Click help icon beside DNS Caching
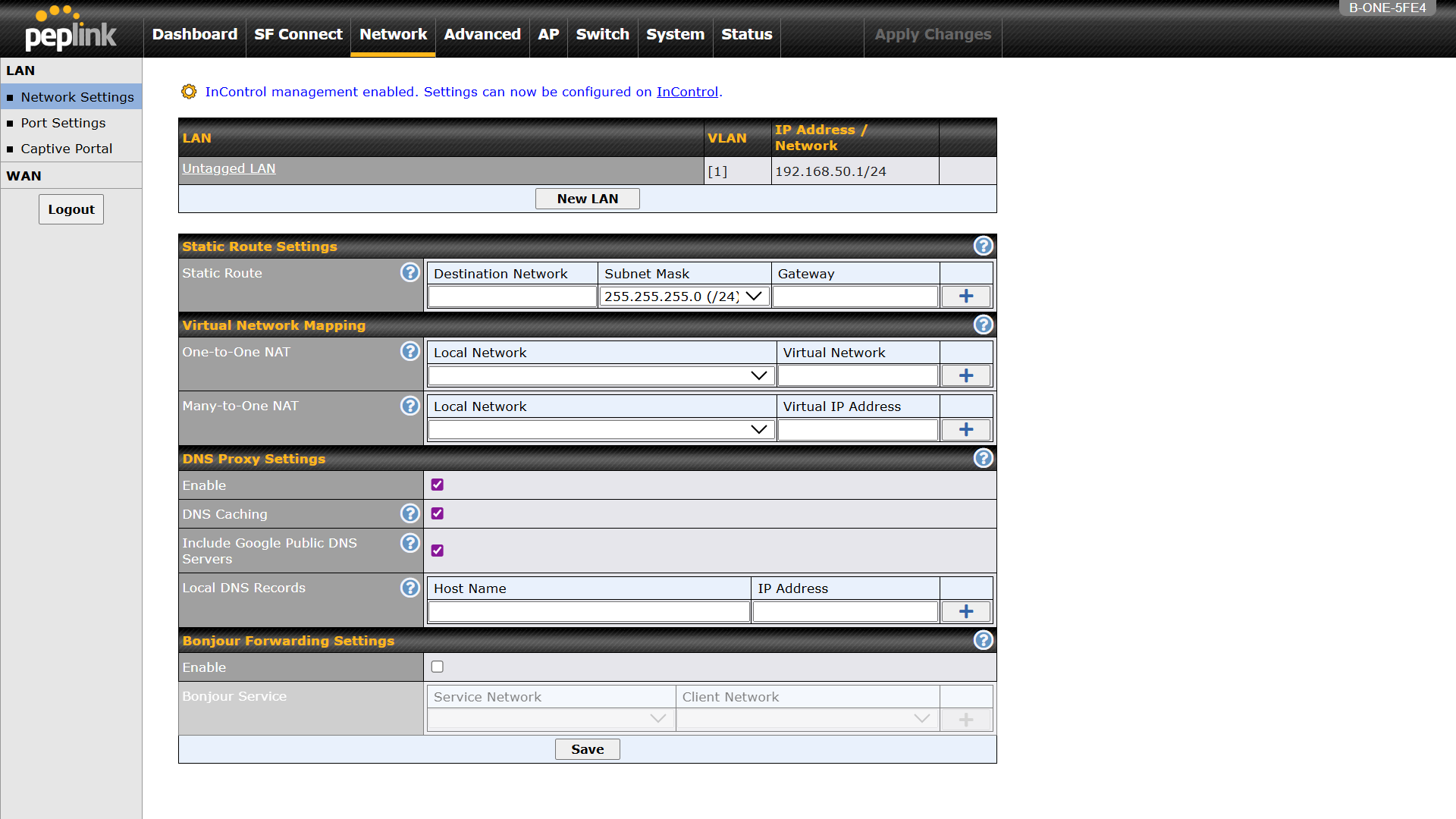The width and height of the screenshot is (1456, 819). (409, 514)
